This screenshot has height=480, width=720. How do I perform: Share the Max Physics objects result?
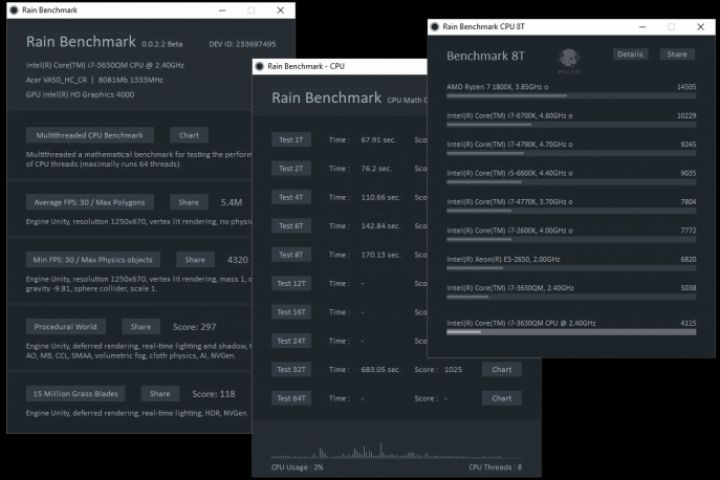click(x=195, y=260)
